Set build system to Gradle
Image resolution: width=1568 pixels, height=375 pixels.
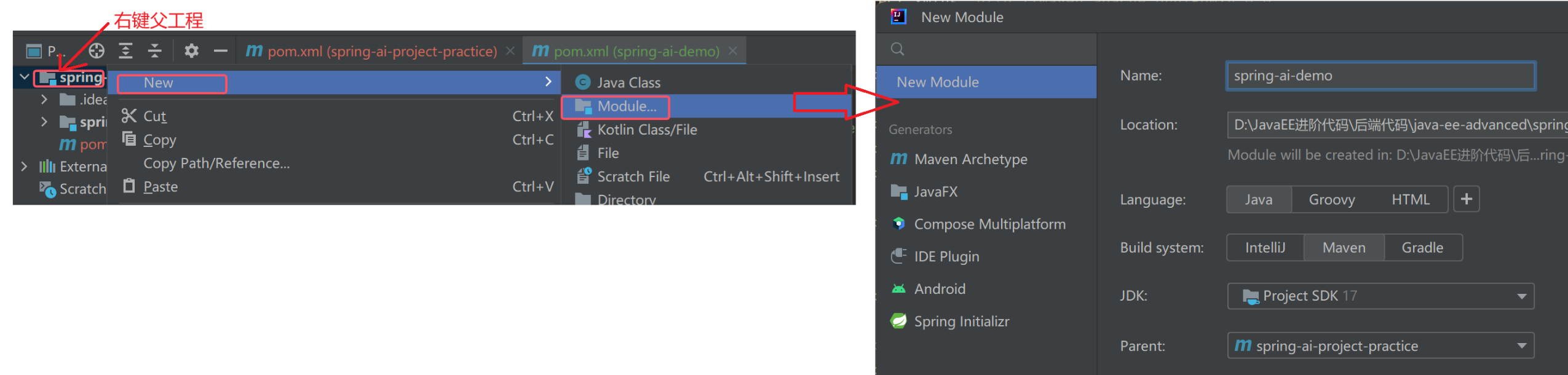click(1422, 248)
